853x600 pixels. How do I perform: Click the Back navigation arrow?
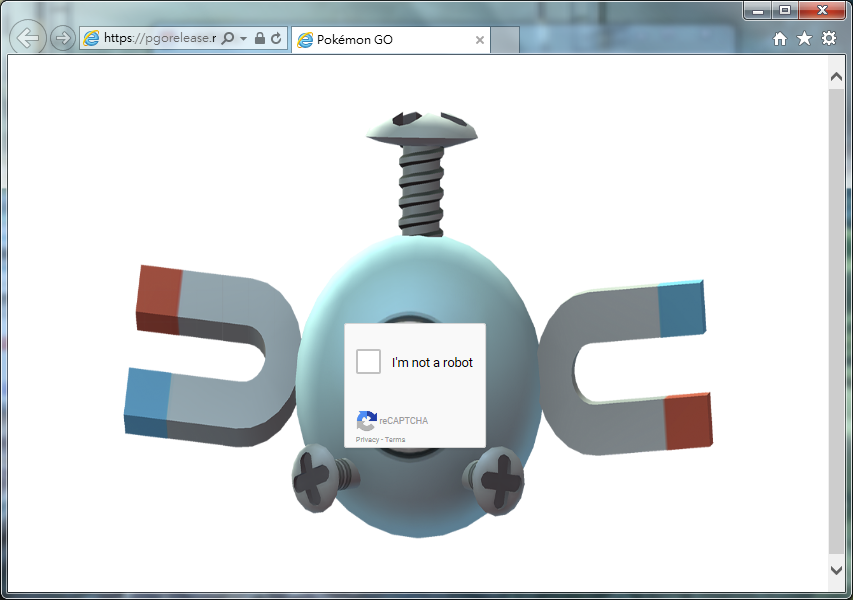(27, 38)
